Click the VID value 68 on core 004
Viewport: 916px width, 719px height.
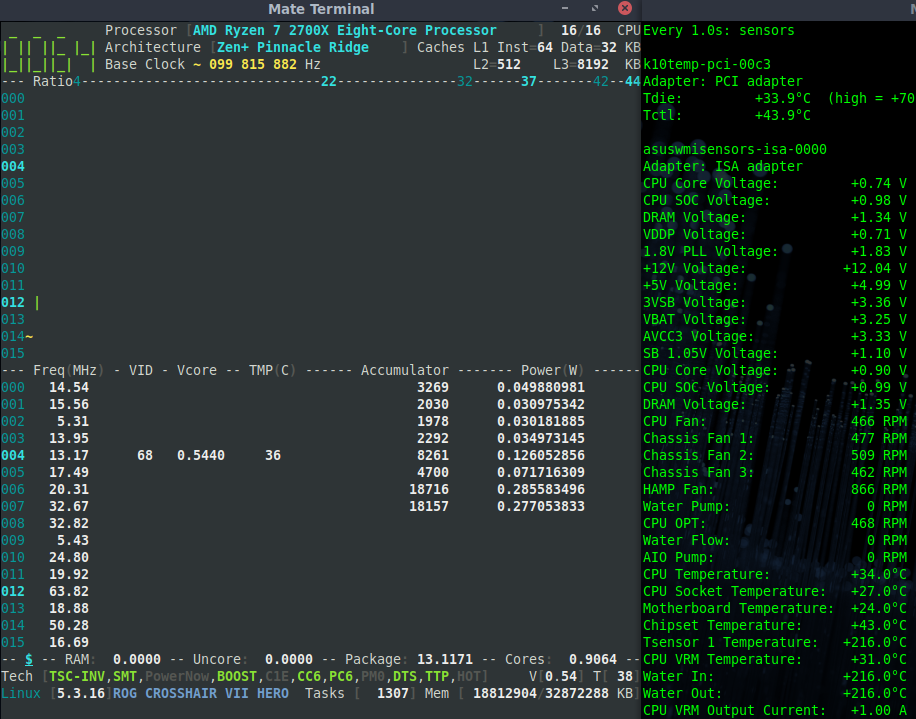pyautogui.click(x=145, y=455)
